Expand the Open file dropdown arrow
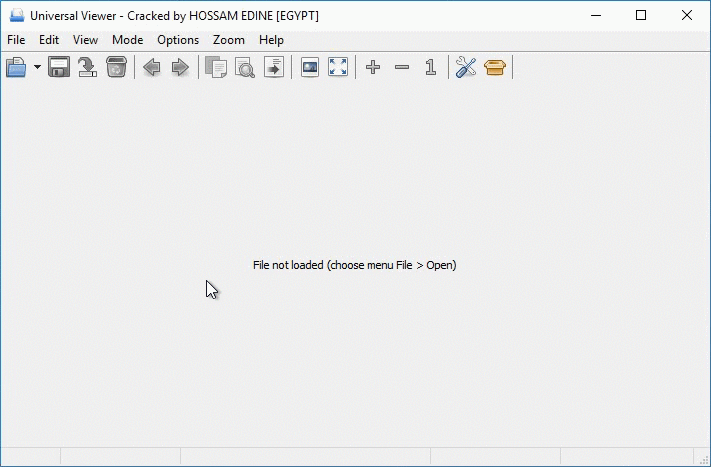711x467 pixels. [x=37, y=67]
